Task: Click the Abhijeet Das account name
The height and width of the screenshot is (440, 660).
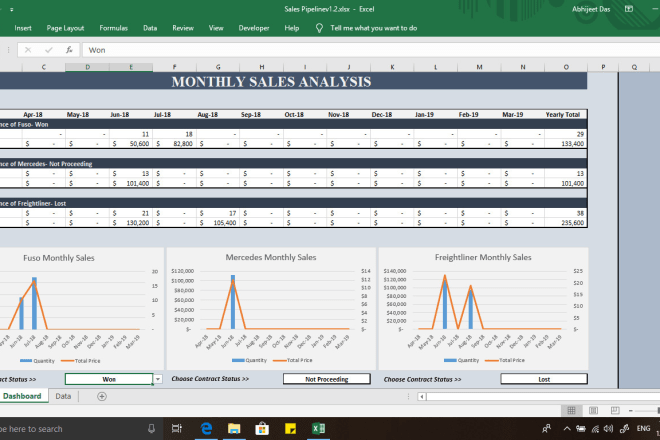Action: pos(591,9)
